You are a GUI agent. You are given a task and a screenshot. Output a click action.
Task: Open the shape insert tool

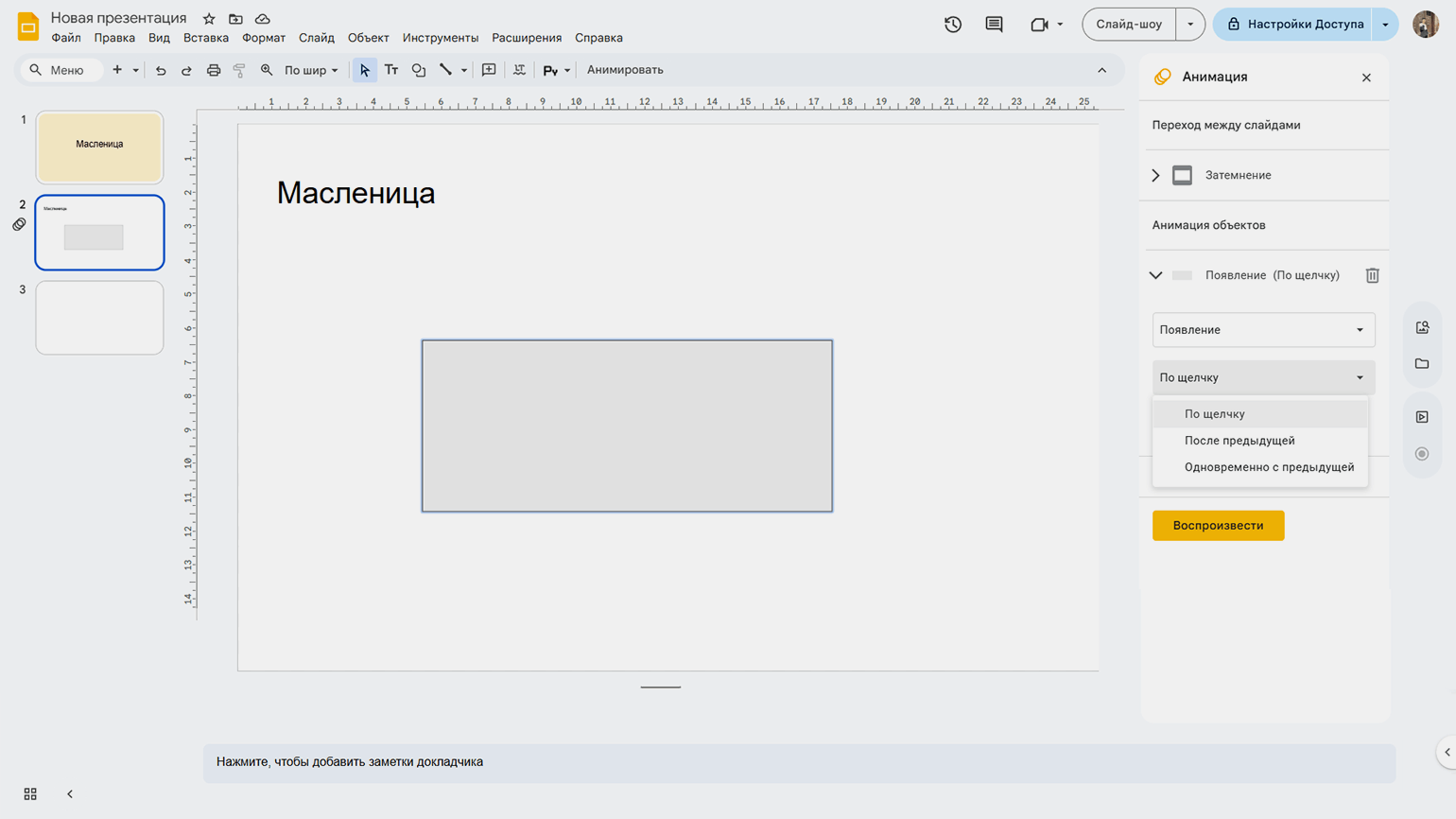[x=419, y=70]
